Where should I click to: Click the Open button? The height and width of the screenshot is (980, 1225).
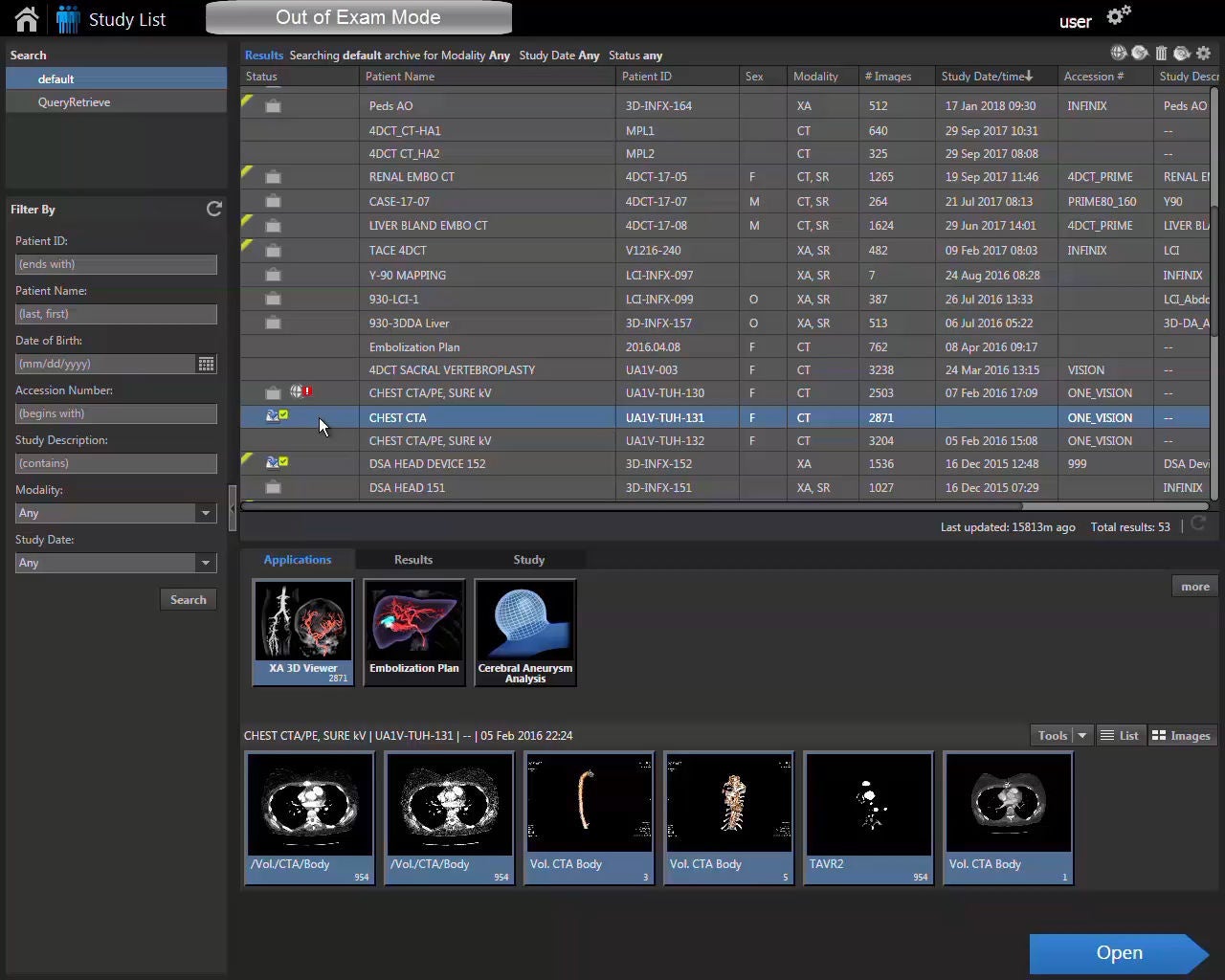1120,953
